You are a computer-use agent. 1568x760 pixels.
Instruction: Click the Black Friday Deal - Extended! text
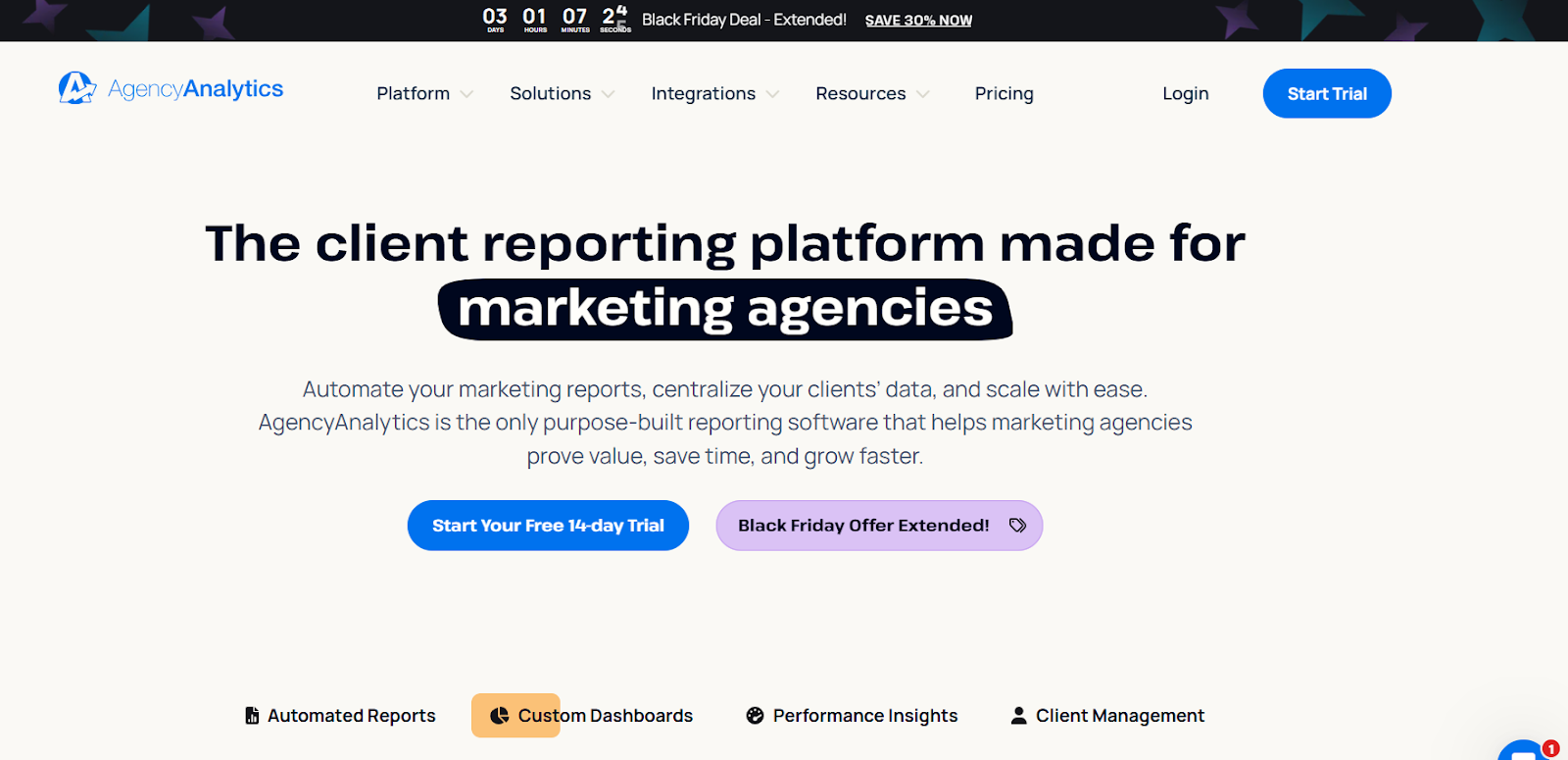pyautogui.click(x=744, y=20)
